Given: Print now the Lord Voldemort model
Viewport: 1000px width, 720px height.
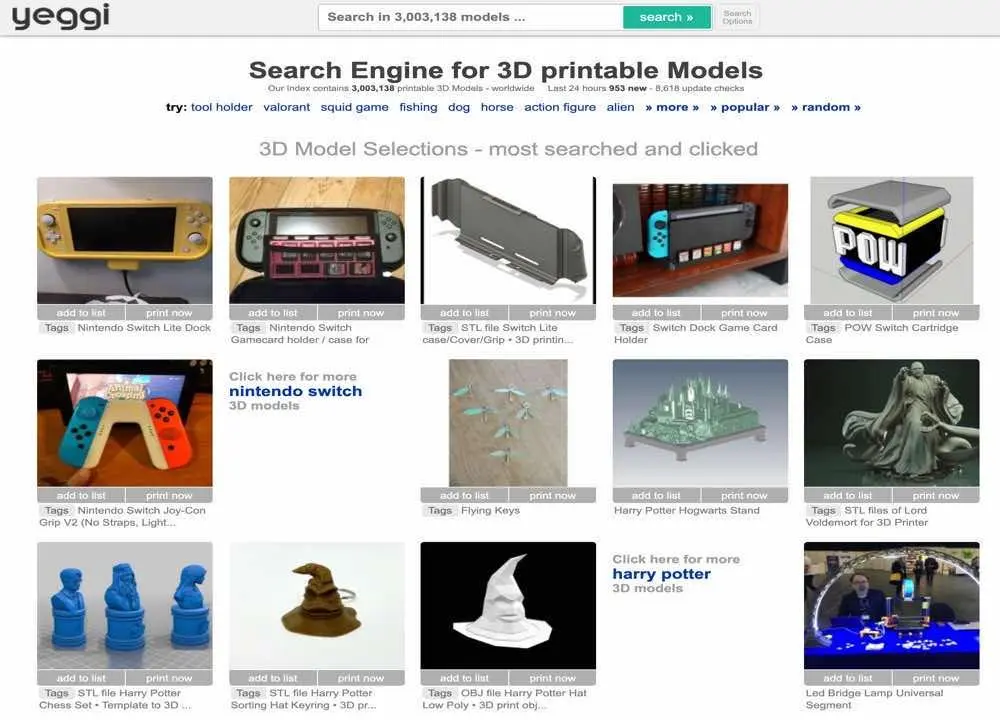Looking at the screenshot, I should click(936, 496).
